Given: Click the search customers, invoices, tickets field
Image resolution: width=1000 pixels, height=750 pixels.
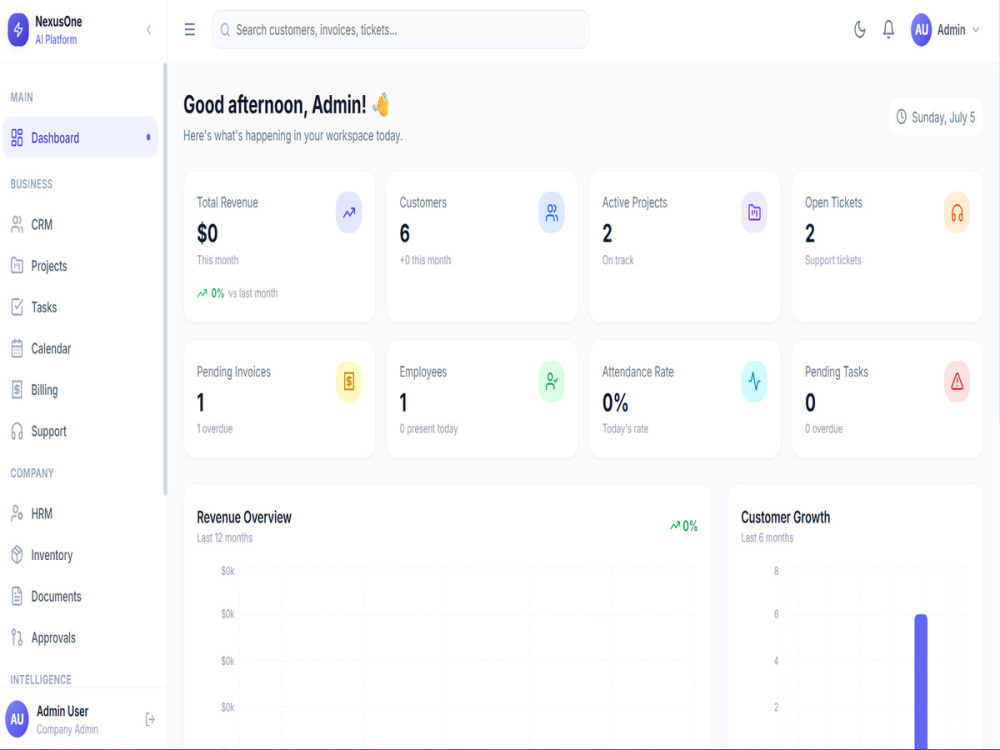Looking at the screenshot, I should point(401,29).
